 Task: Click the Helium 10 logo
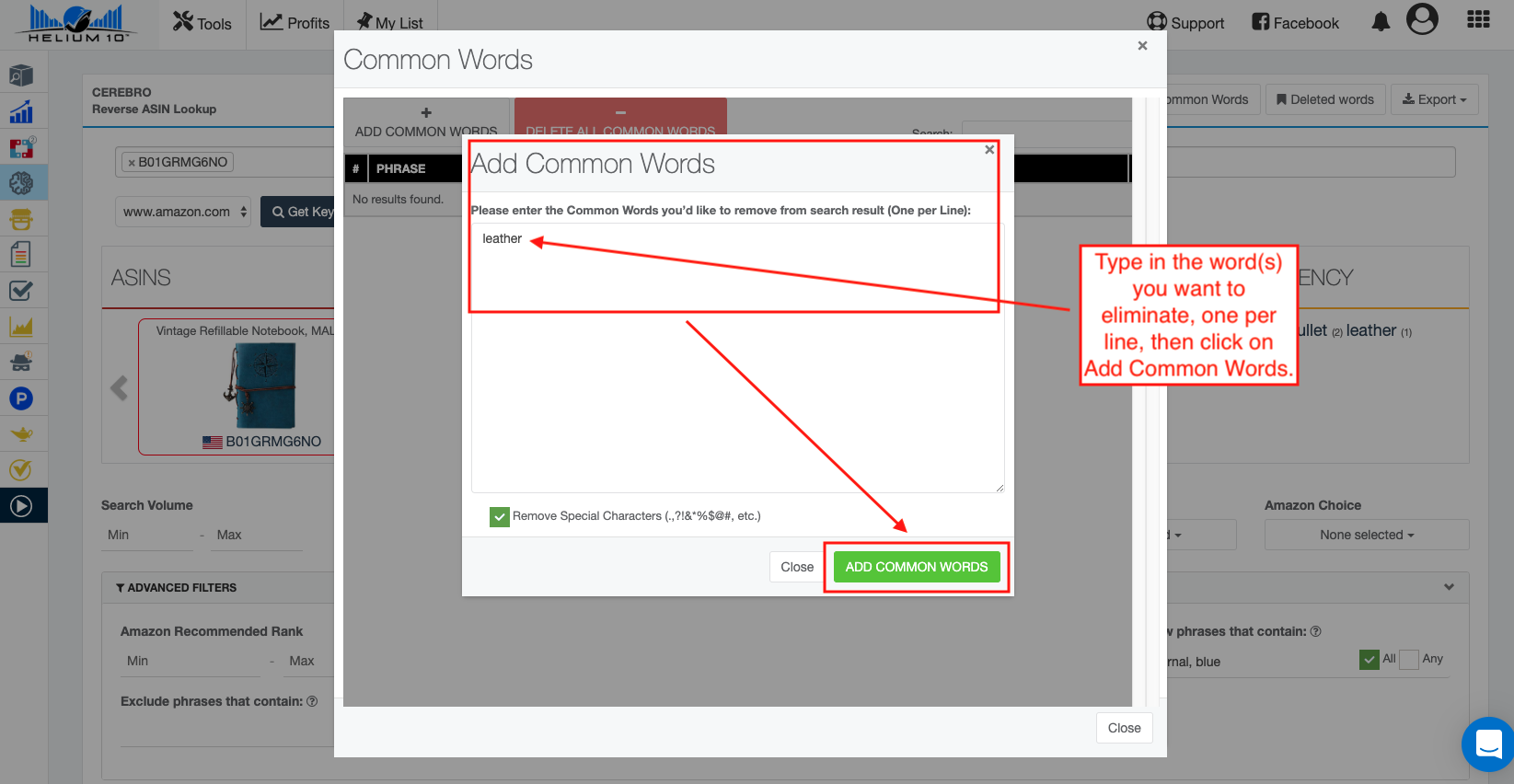[x=77, y=23]
